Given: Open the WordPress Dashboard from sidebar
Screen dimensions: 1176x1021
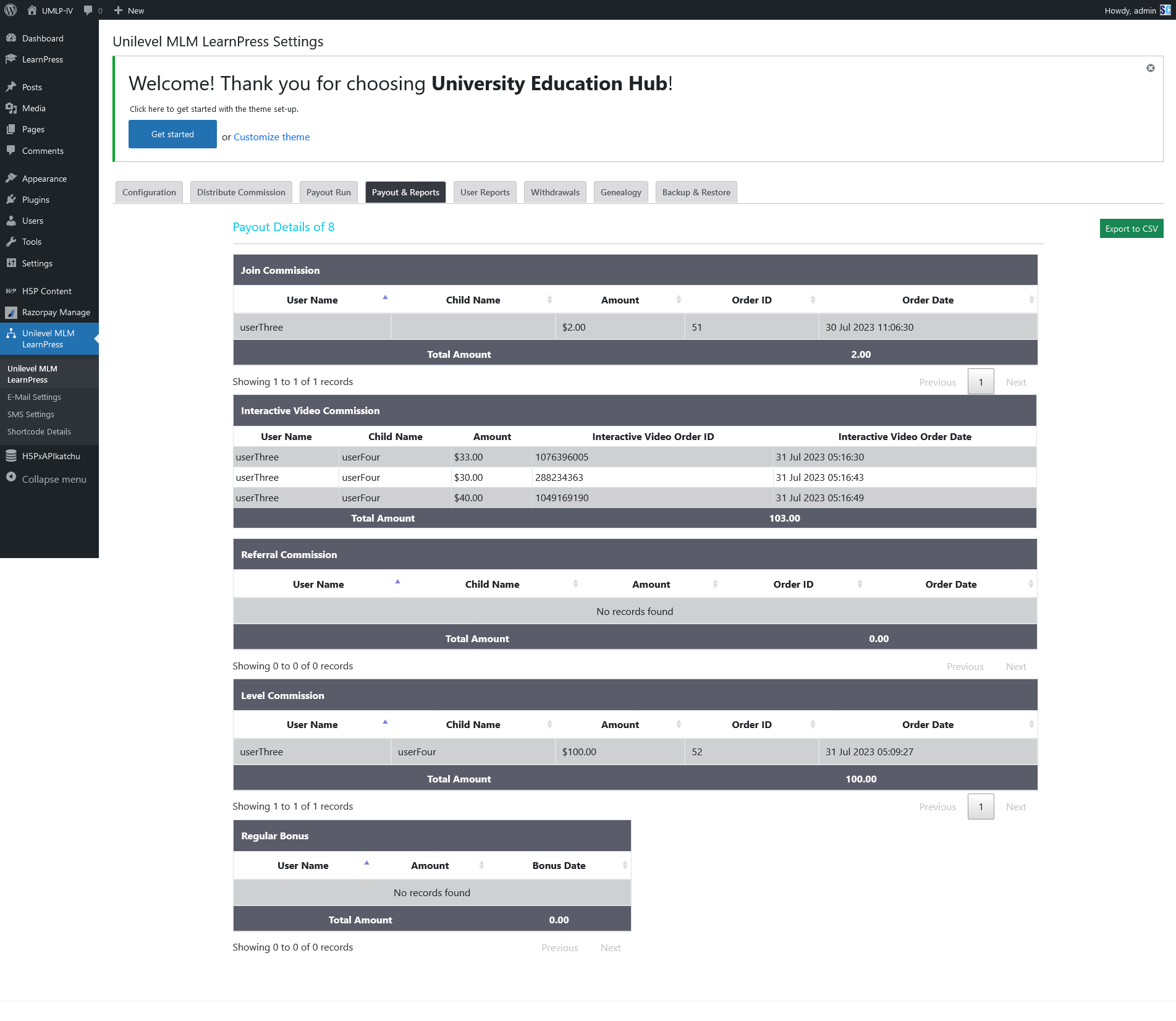Looking at the screenshot, I should [12, 38].
